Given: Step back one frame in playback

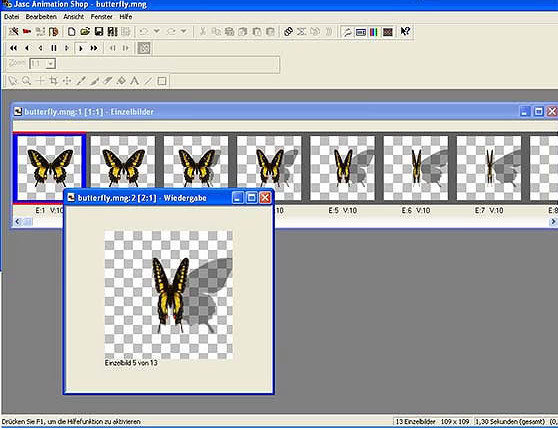Looking at the screenshot, I should point(40,48).
